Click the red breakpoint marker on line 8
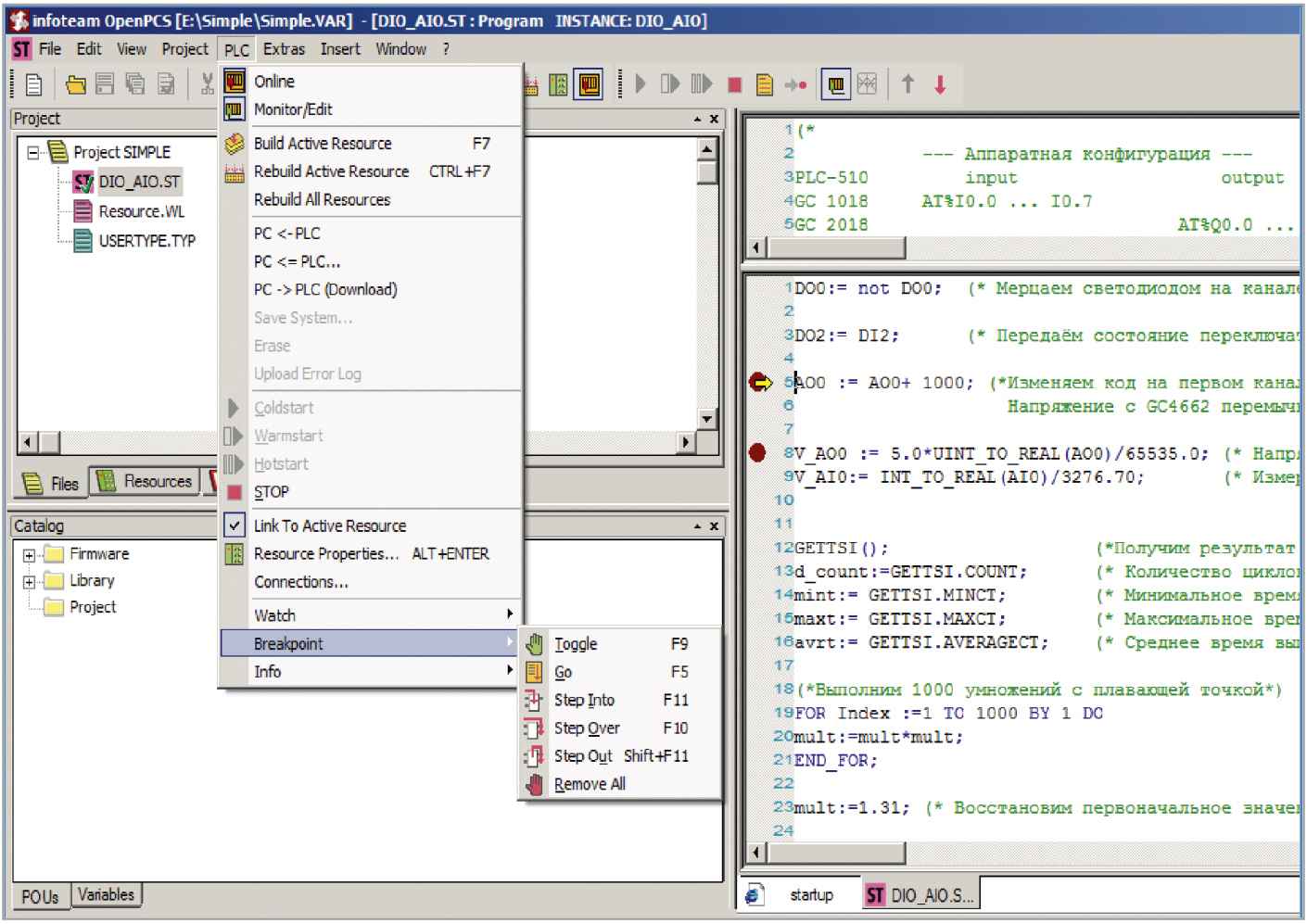The width and height of the screenshot is (1307, 924). tap(757, 452)
